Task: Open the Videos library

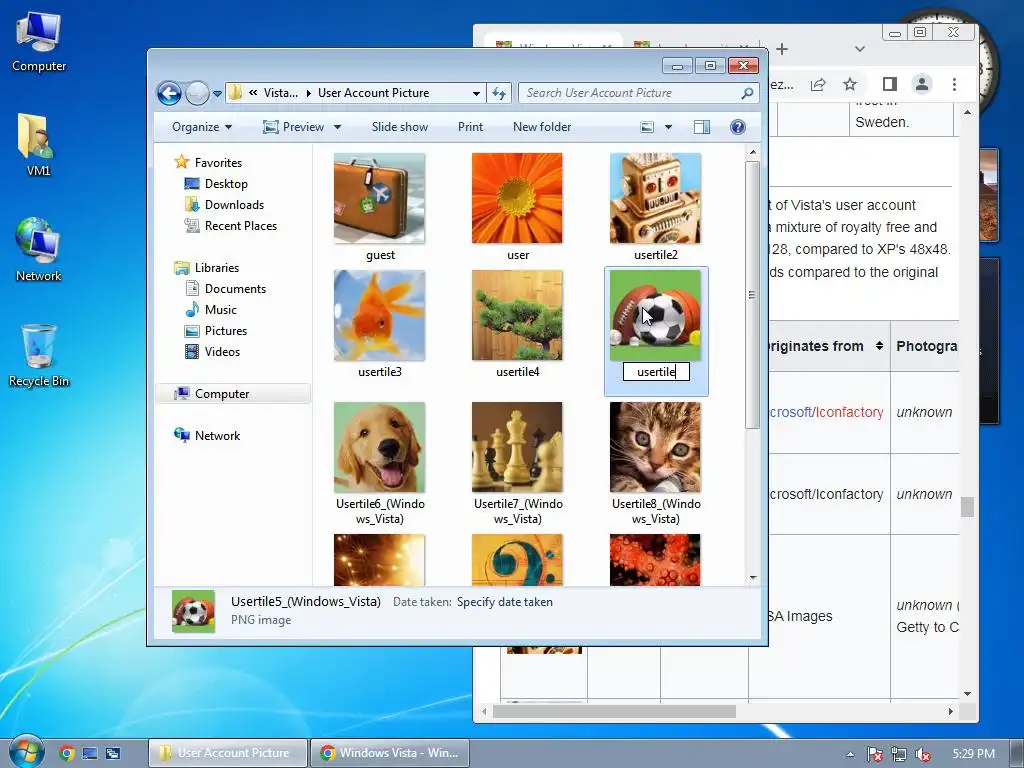Action: click(x=213, y=351)
